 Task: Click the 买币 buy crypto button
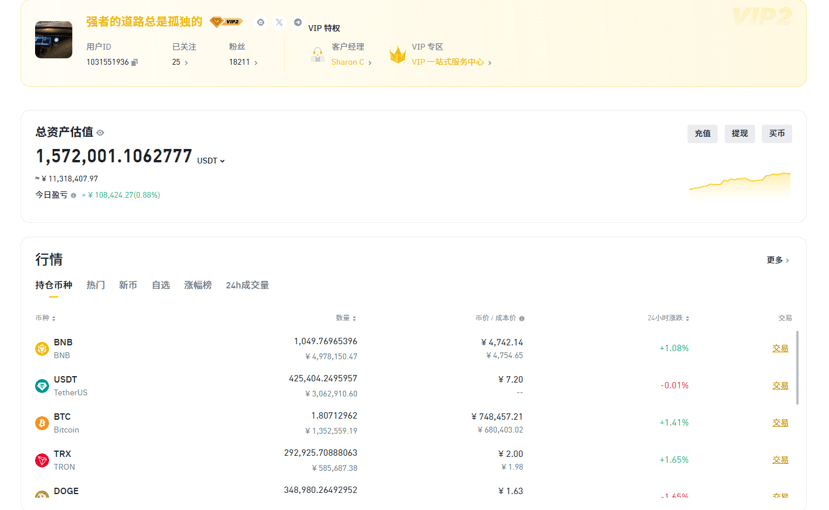(x=777, y=134)
